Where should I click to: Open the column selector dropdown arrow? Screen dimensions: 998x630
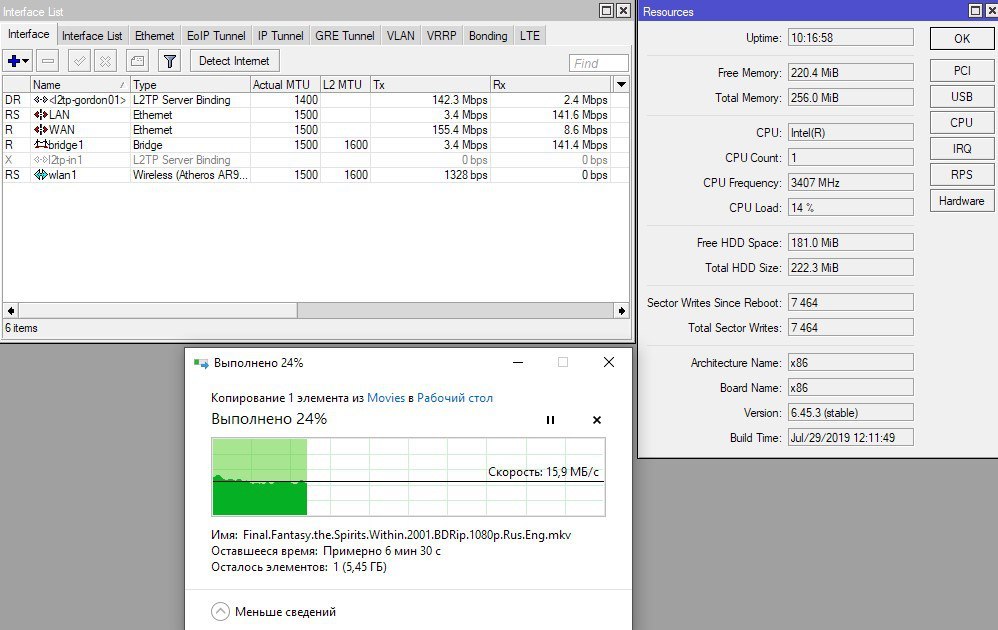621,85
